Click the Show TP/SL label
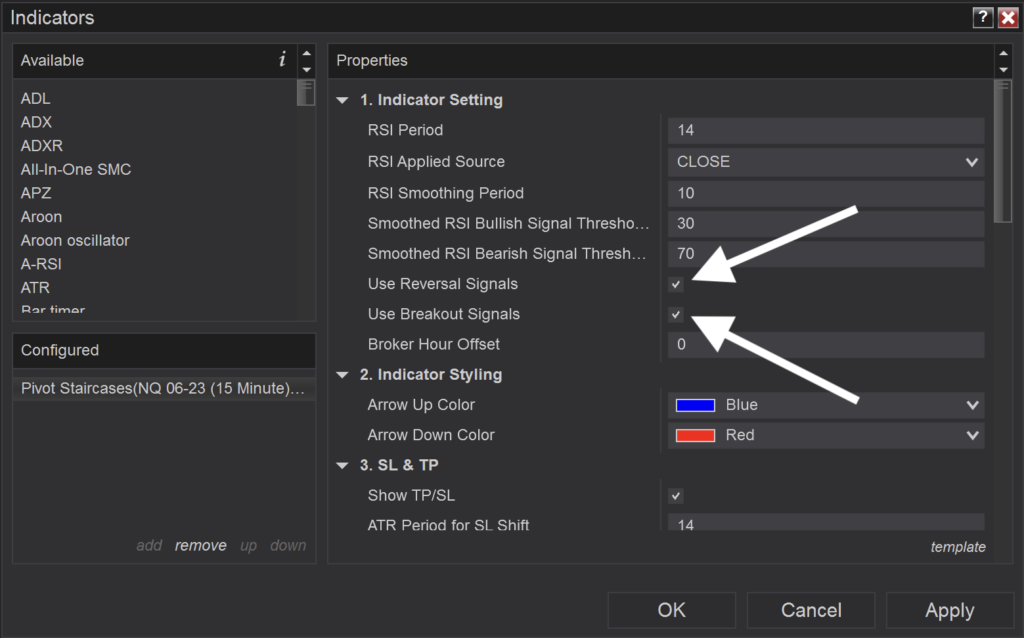1024x638 pixels. tap(411, 496)
